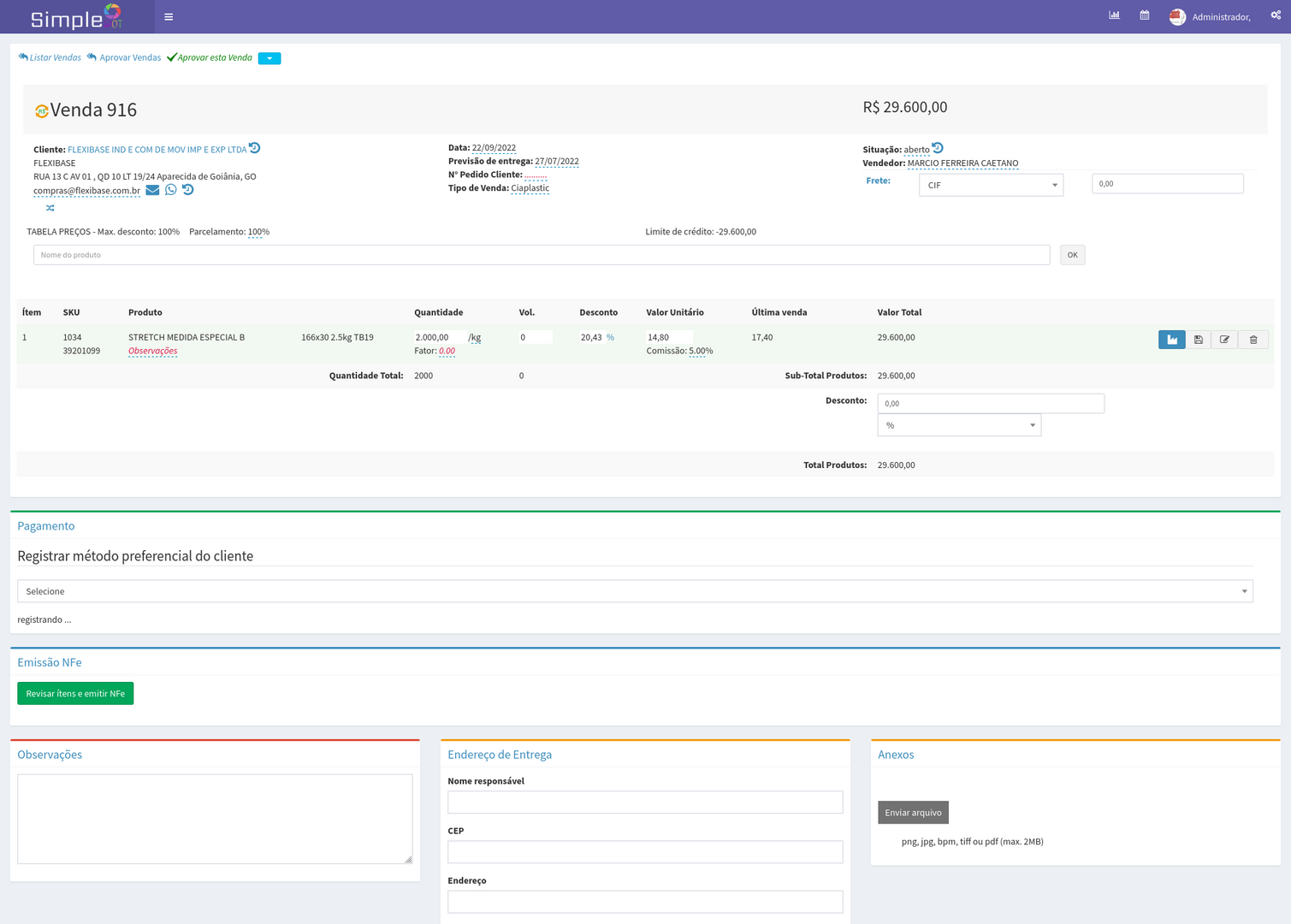Click the Nome do produto search field

[541, 255]
